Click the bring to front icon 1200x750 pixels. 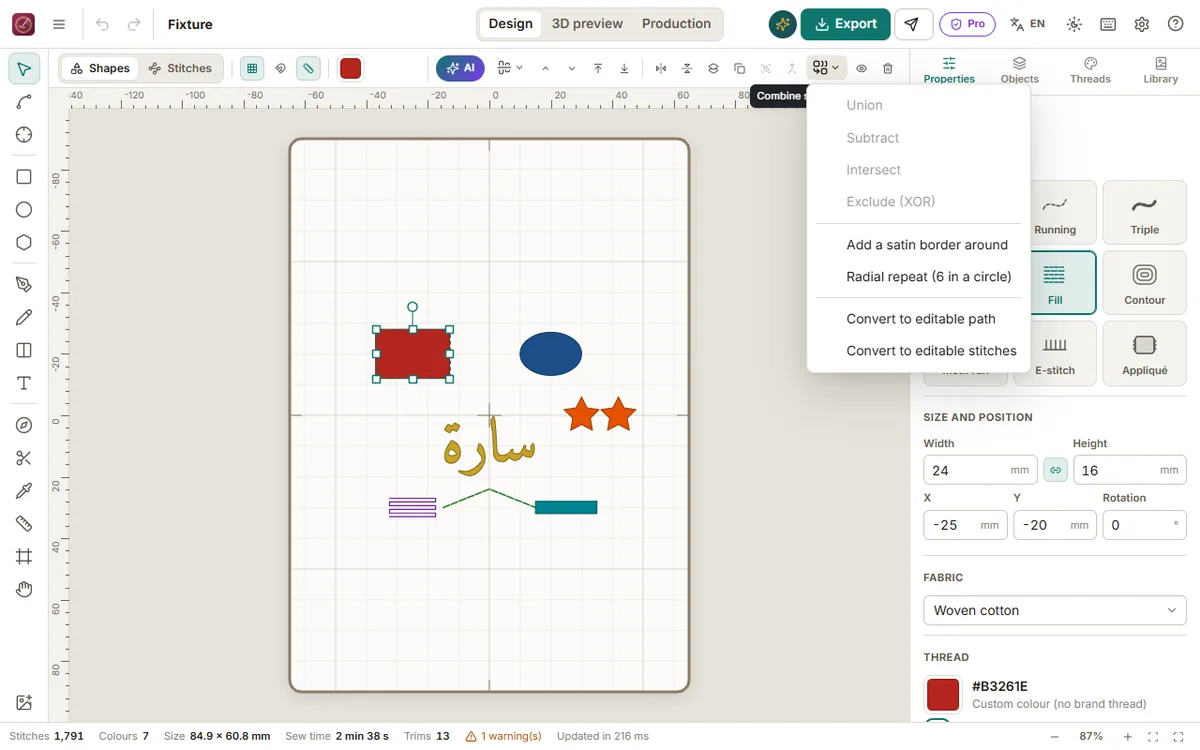coord(598,68)
